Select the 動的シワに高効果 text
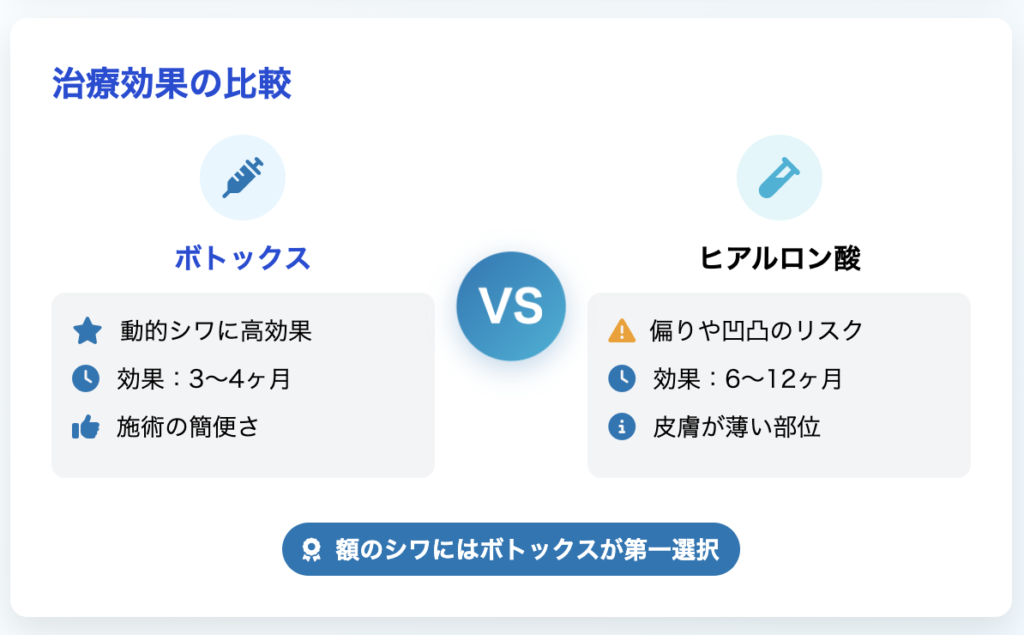1024x635 pixels. click(216, 331)
